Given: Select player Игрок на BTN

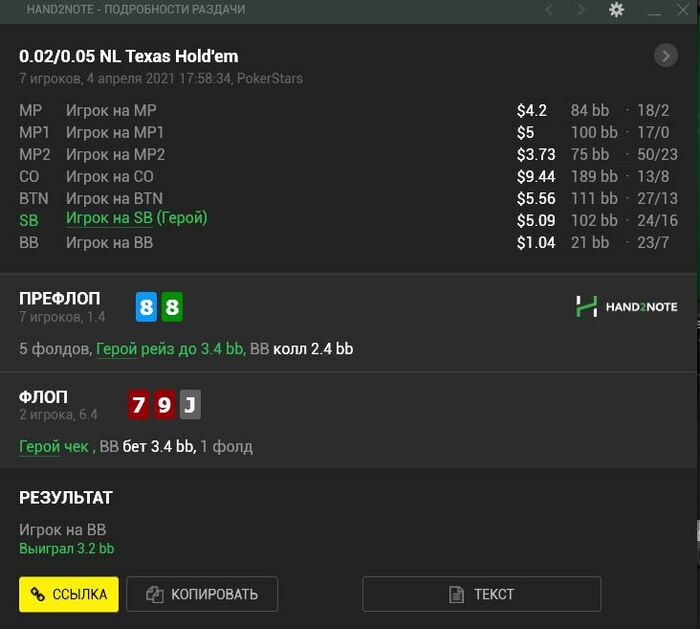Looking at the screenshot, I should (x=114, y=198).
